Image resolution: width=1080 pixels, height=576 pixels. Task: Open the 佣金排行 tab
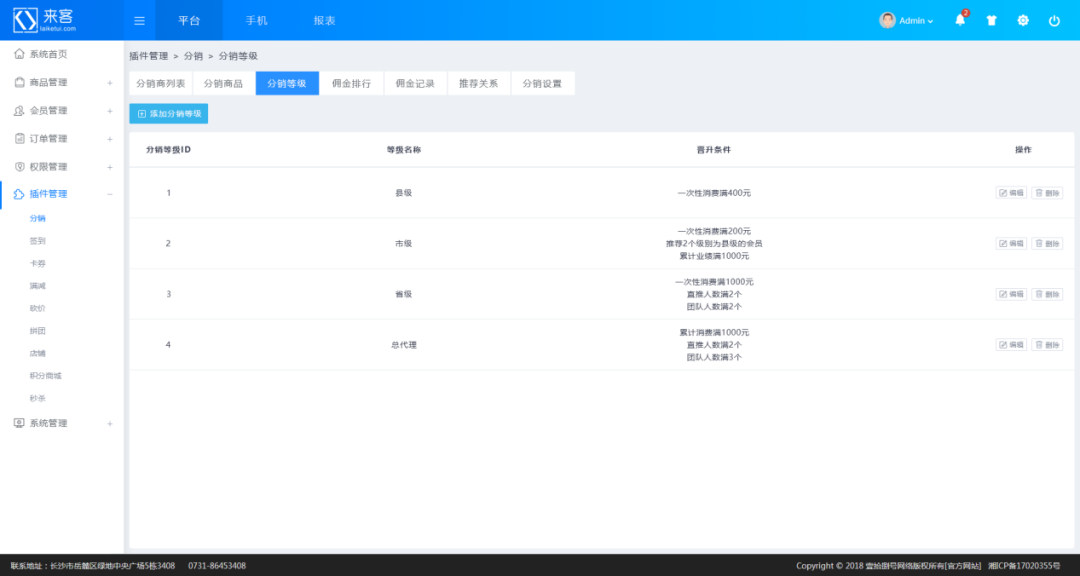(x=351, y=83)
